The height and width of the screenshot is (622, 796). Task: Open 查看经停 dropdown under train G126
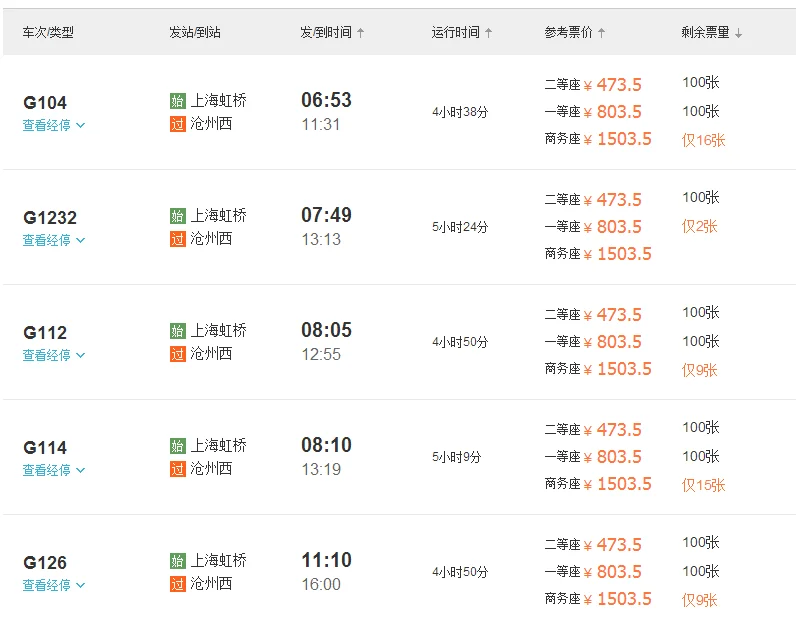pos(54,585)
